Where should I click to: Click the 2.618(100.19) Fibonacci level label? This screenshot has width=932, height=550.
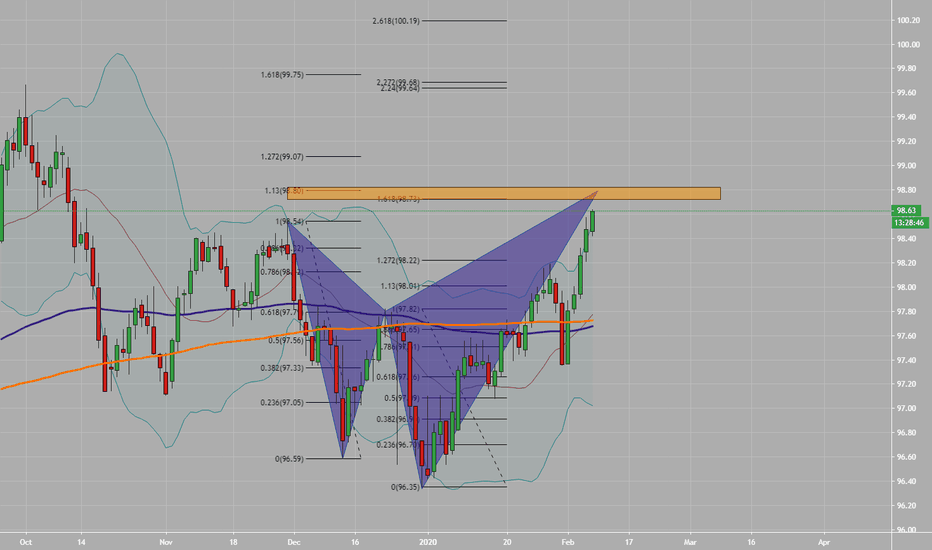(396, 21)
